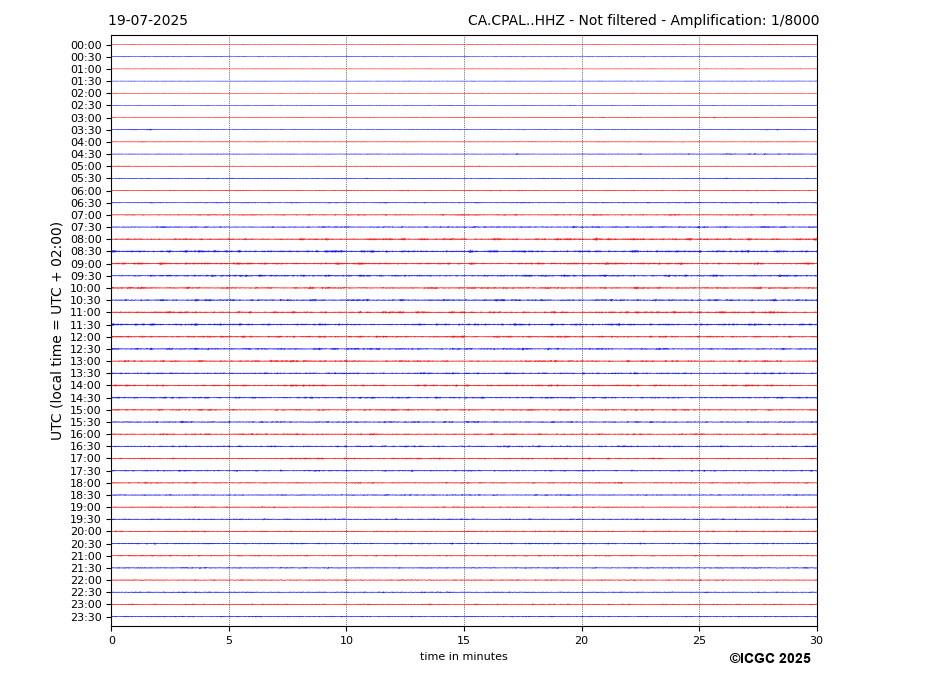
Task: Select the 19:00 time row label
Action: (x=86, y=507)
